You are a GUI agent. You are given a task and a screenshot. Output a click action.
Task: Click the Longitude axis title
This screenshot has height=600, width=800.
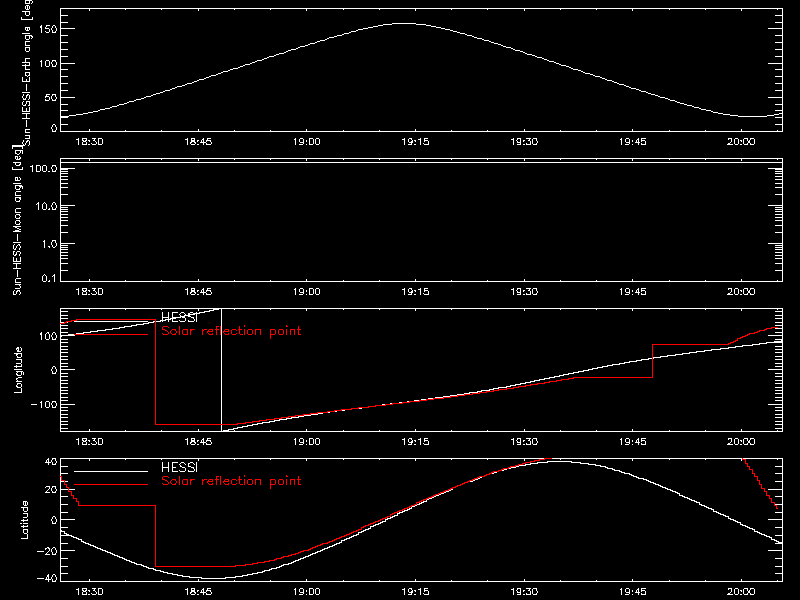click(x=18, y=370)
